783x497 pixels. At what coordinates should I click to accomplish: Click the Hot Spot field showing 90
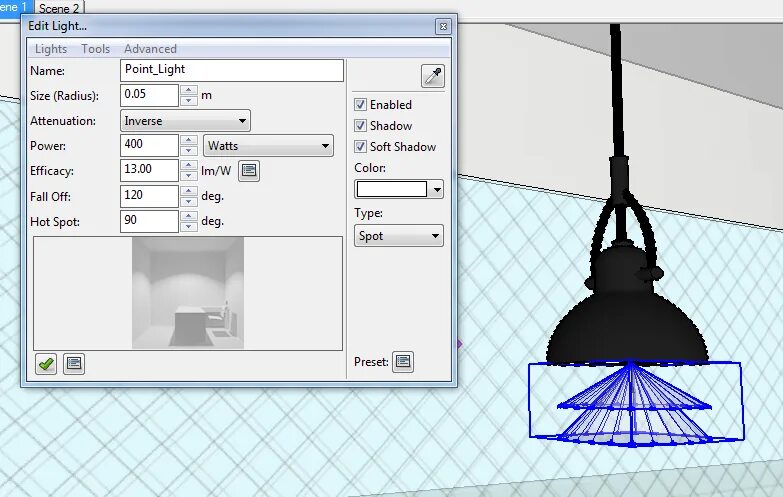click(149, 221)
